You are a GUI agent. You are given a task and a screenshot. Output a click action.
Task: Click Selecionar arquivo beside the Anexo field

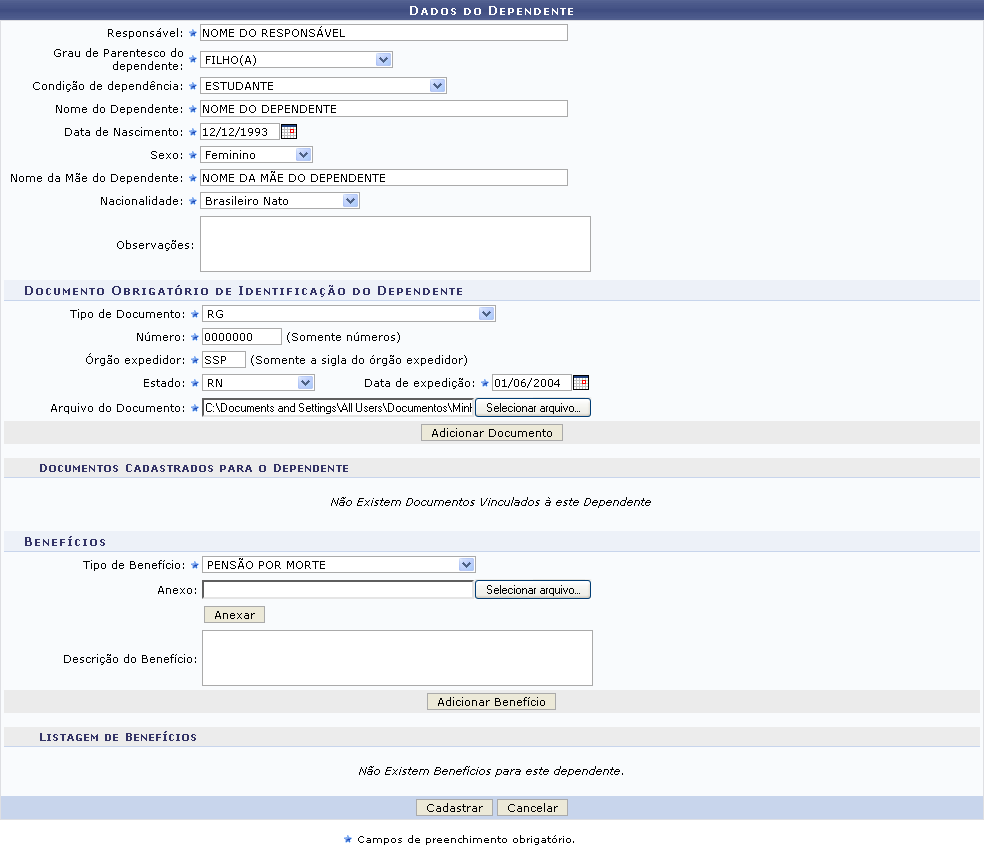pos(533,590)
